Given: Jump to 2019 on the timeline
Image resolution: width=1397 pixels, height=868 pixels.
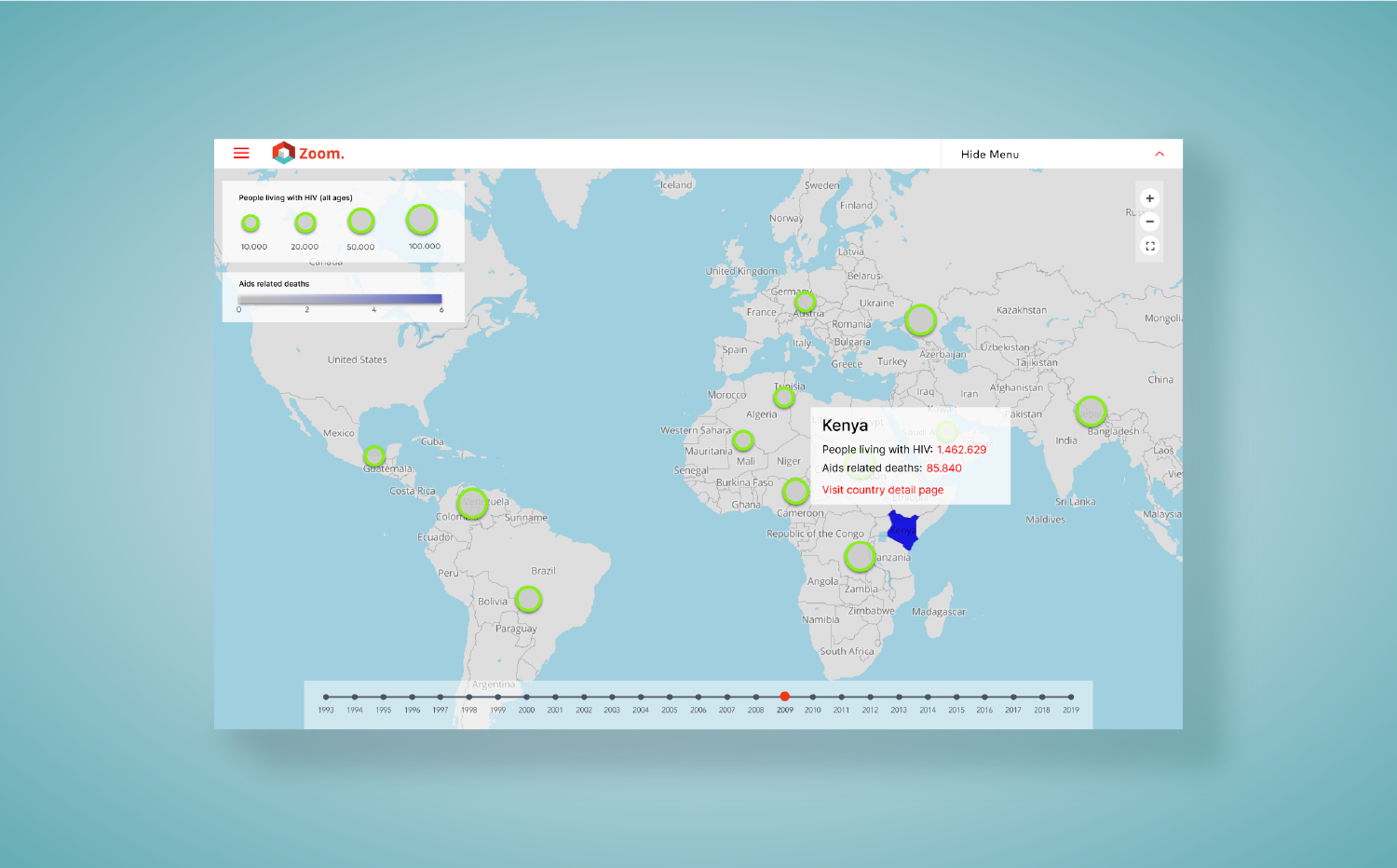Looking at the screenshot, I should click(x=1071, y=697).
